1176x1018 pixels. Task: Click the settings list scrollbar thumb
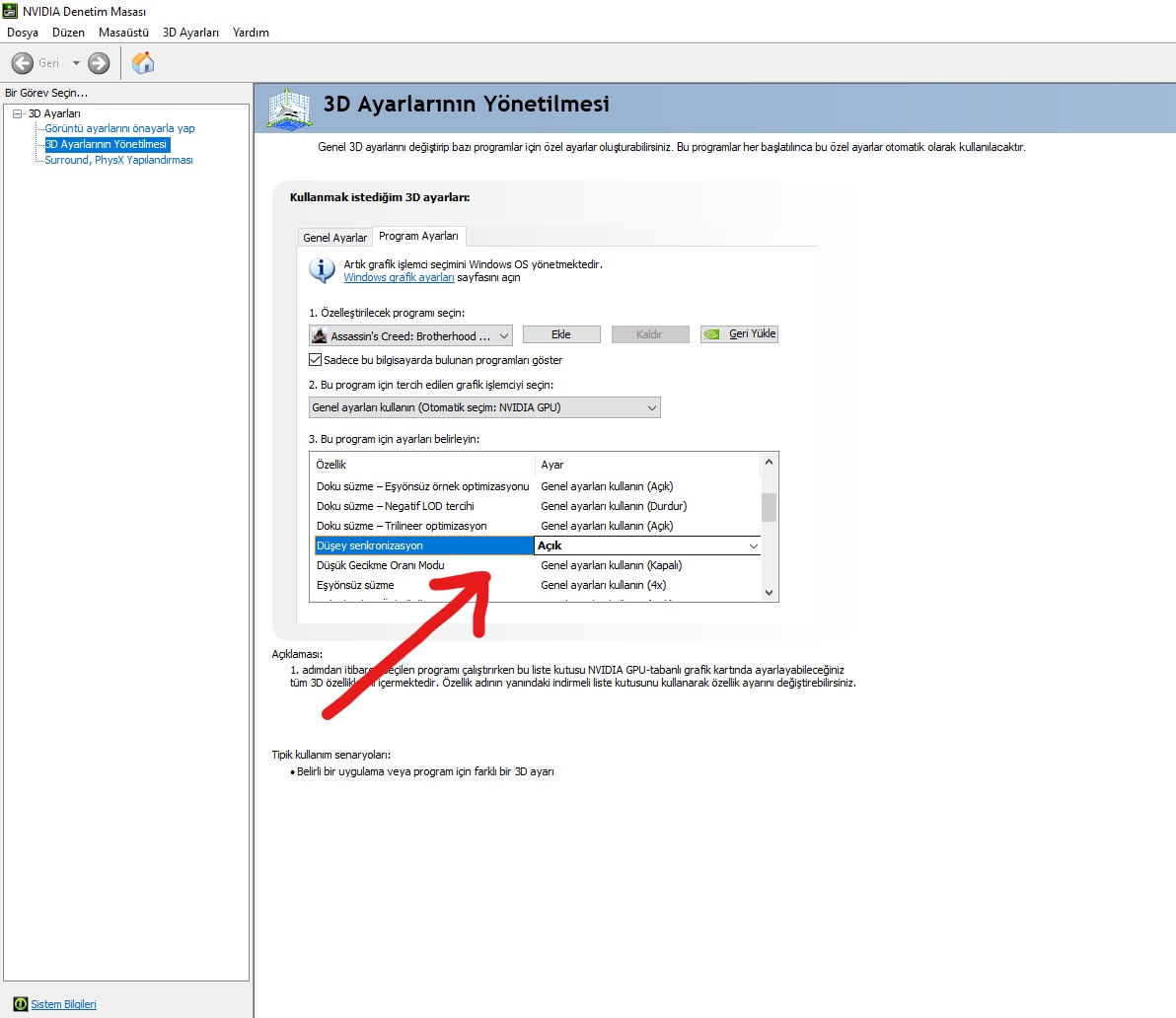pos(769,507)
